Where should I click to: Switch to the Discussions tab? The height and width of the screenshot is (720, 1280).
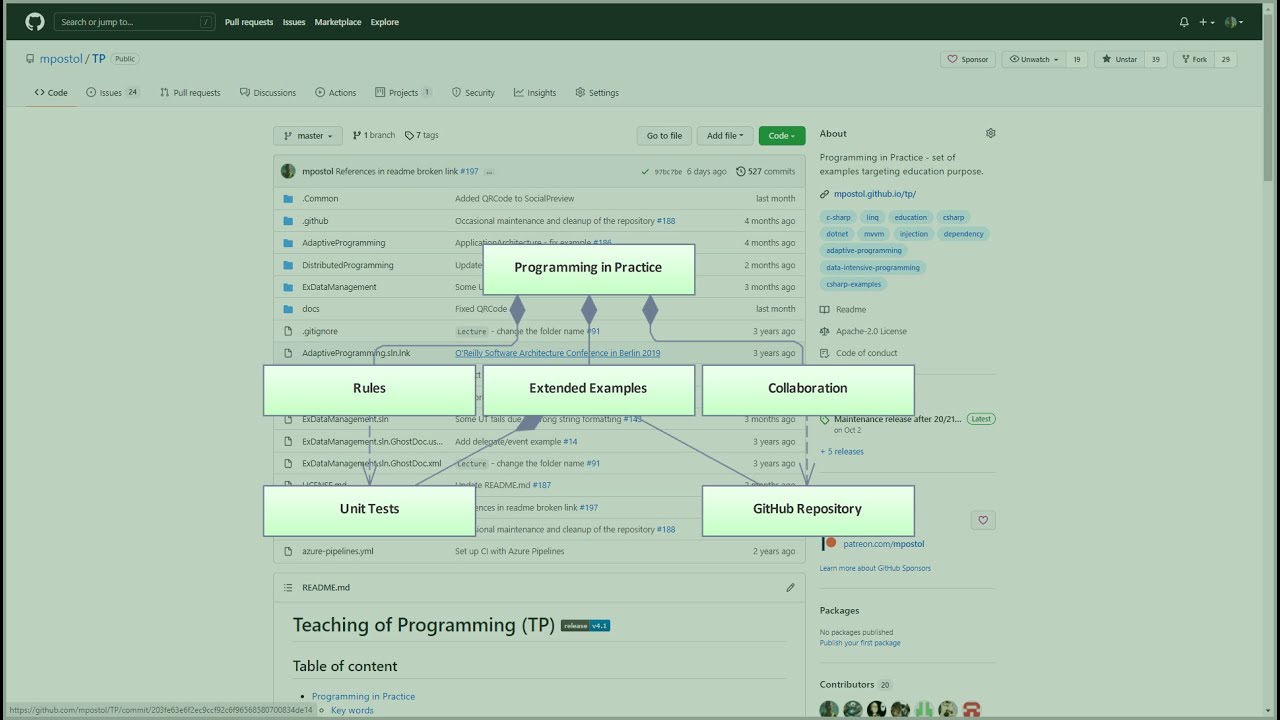coord(268,93)
